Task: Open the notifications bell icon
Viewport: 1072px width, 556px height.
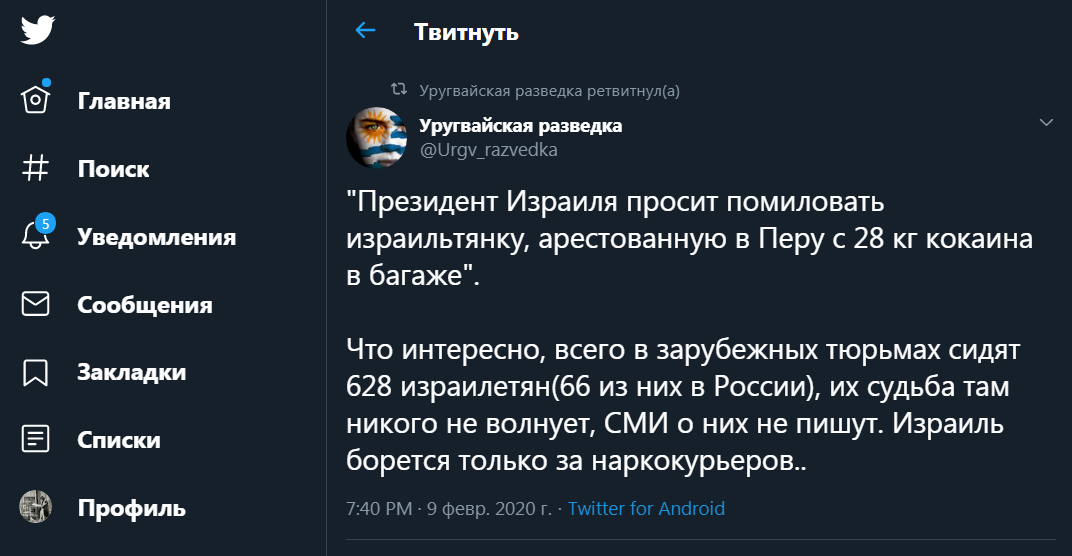Action: (36, 236)
